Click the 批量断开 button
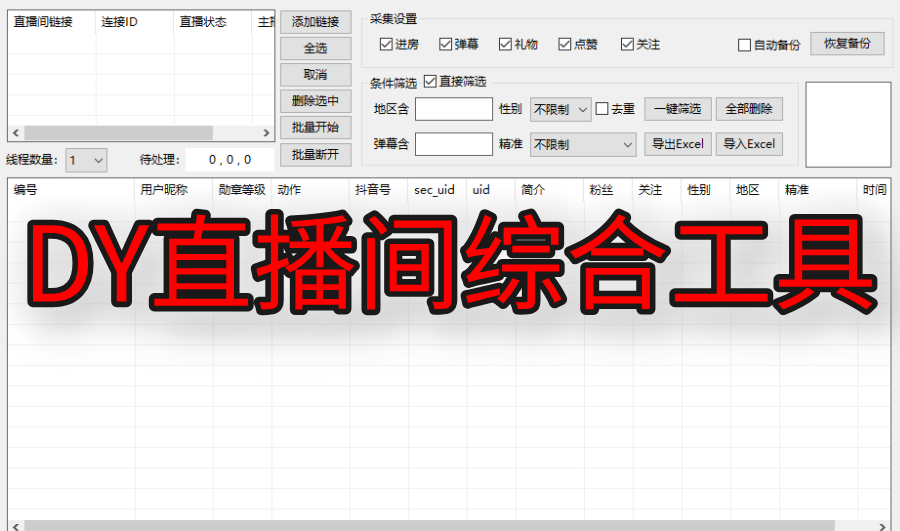The height and width of the screenshot is (531, 900). click(315, 155)
